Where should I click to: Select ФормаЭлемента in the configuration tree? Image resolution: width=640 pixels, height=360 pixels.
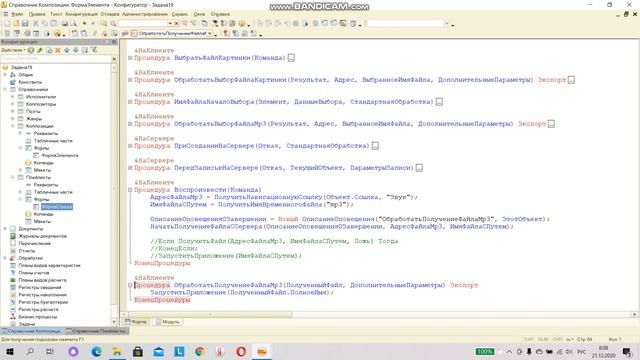click(60, 156)
